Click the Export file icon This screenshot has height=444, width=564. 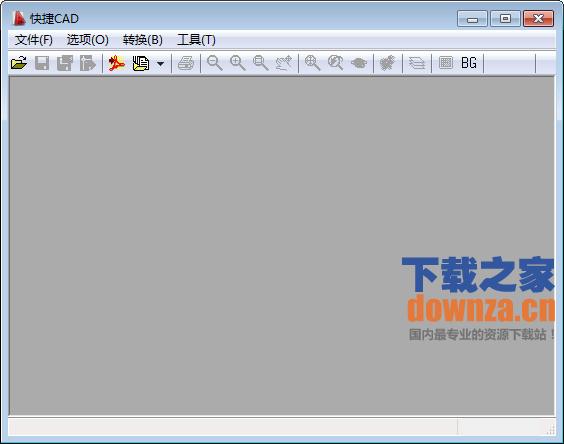[88, 63]
